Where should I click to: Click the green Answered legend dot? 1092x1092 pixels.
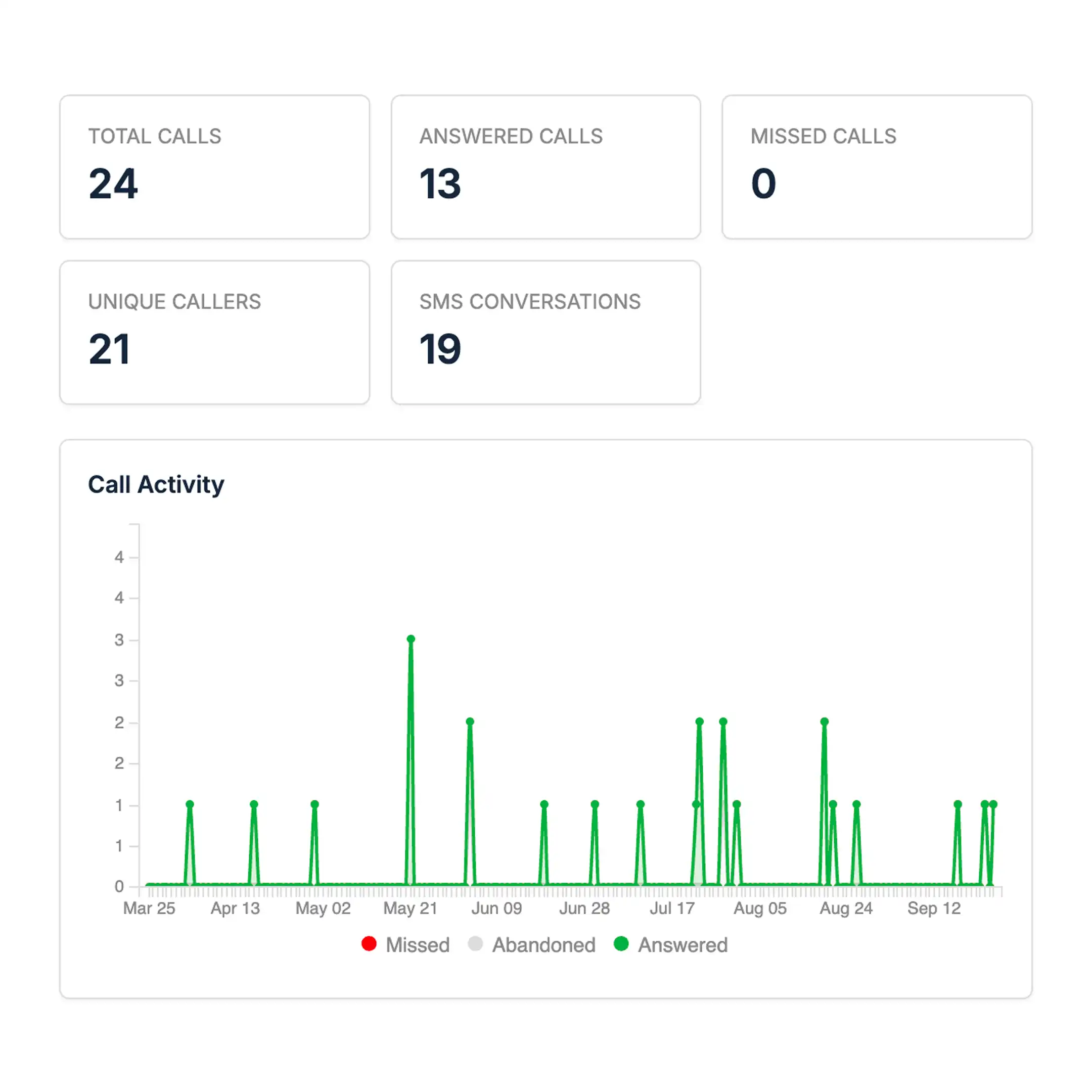click(x=621, y=944)
